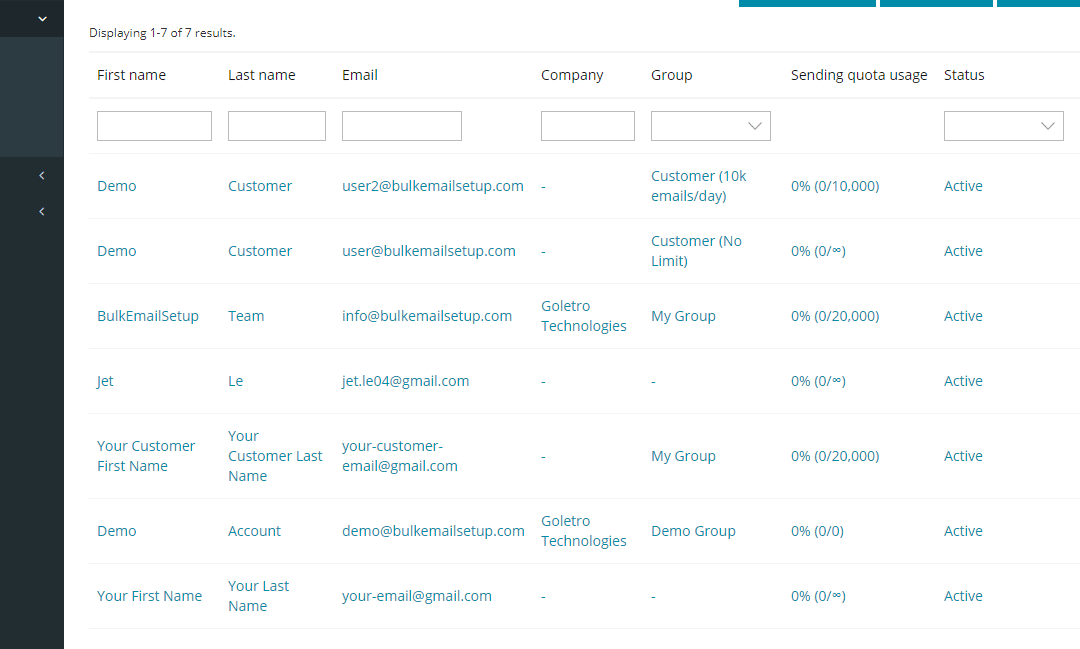Screen dimensions: 1080x649
Task: Focus the Last name filter field
Action: pos(276,126)
